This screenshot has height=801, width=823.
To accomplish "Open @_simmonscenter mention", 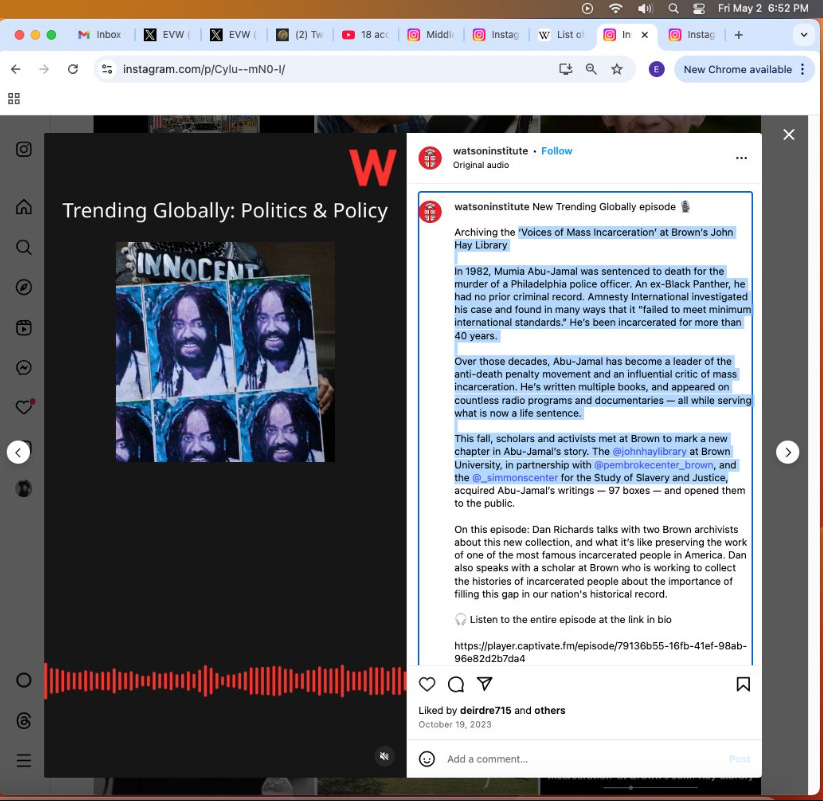I will coord(515,478).
